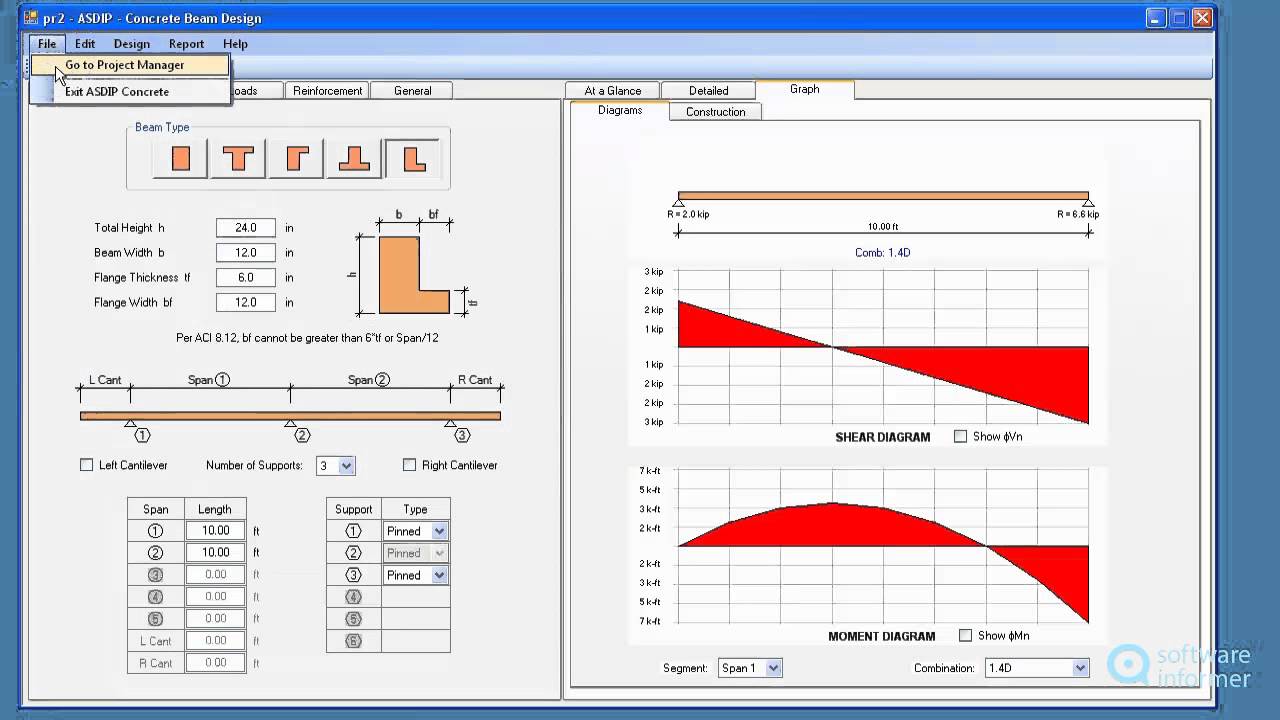Viewport: 1280px width, 720px height.
Task: Open the Design menu
Action: (132, 44)
